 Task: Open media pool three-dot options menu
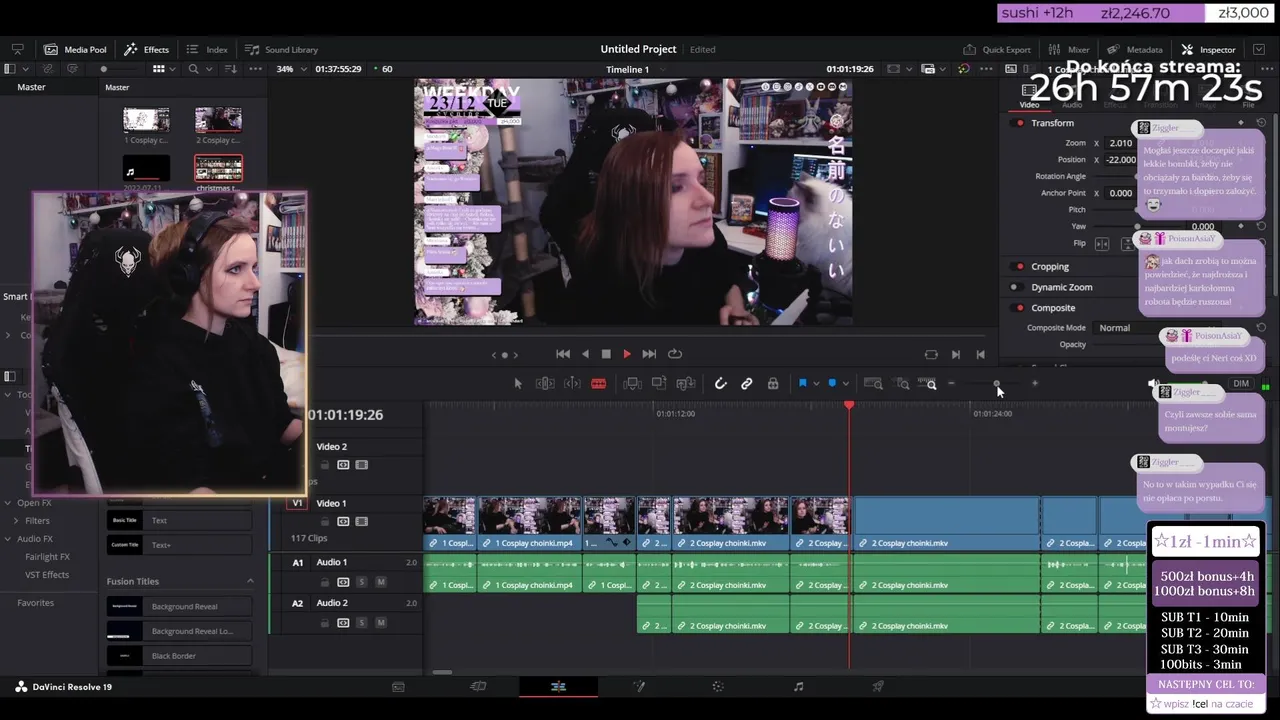click(255, 69)
